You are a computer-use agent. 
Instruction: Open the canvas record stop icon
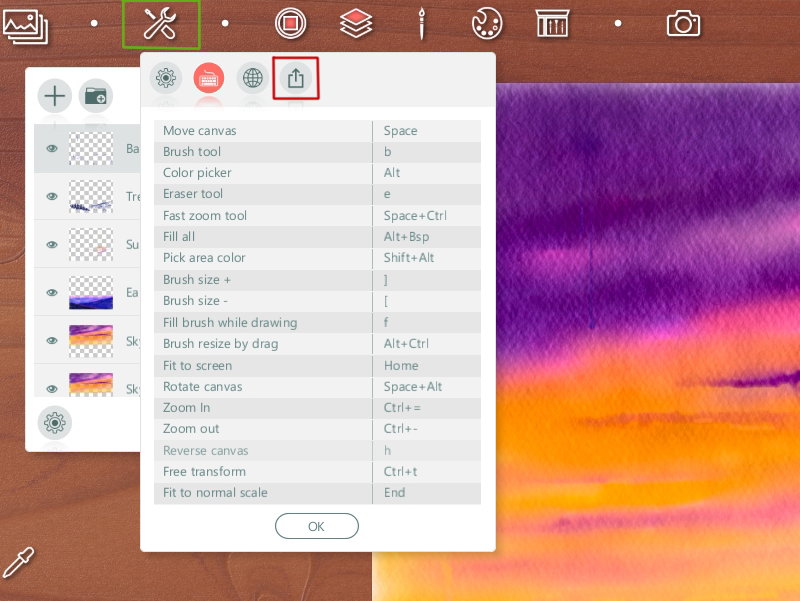pyautogui.click(x=290, y=23)
